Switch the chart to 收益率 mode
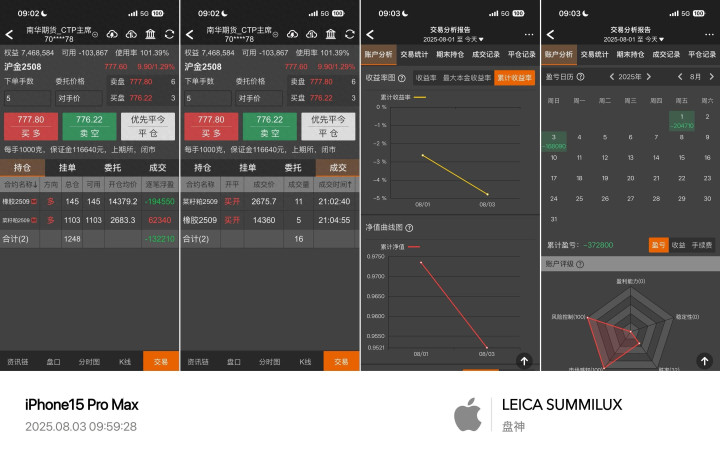Image resolution: width=720 pixels, height=455 pixels. click(x=426, y=78)
